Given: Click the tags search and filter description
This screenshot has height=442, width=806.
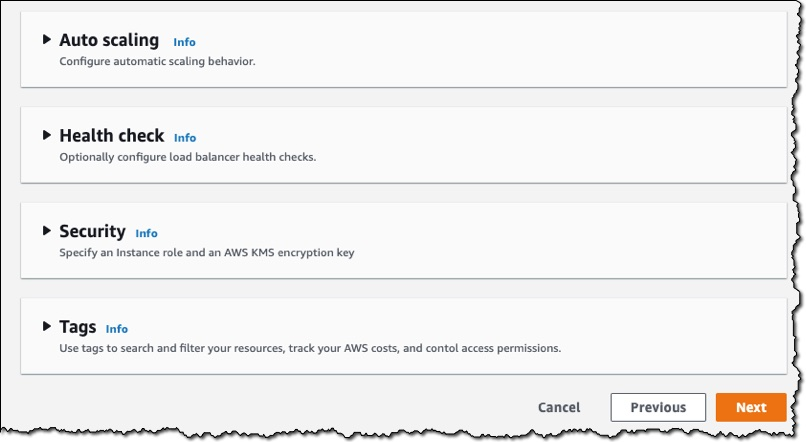Looking at the screenshot, I should point(309,349).
